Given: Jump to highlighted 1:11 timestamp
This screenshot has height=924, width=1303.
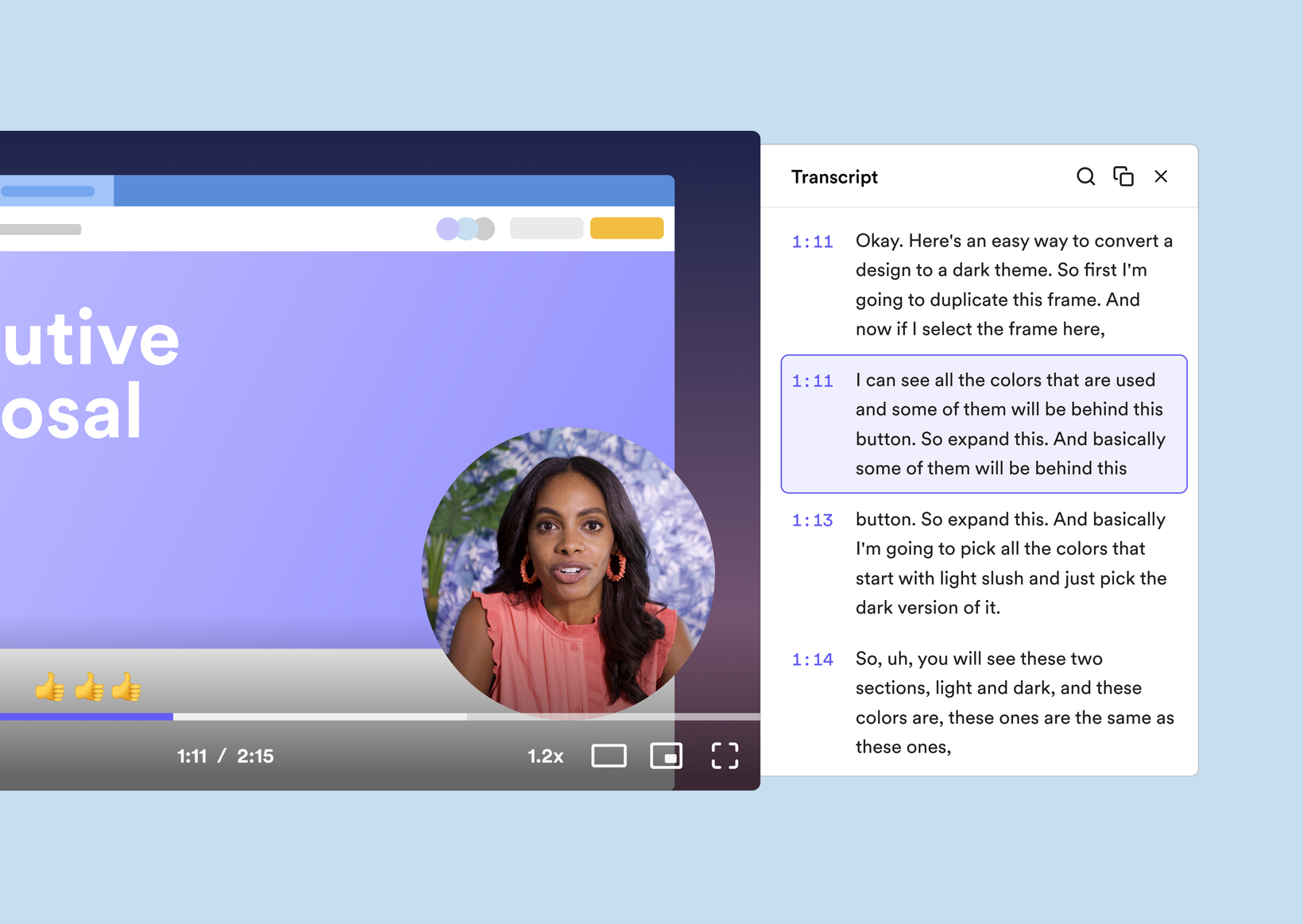Looking at the screenshot, I should [812, 381].
